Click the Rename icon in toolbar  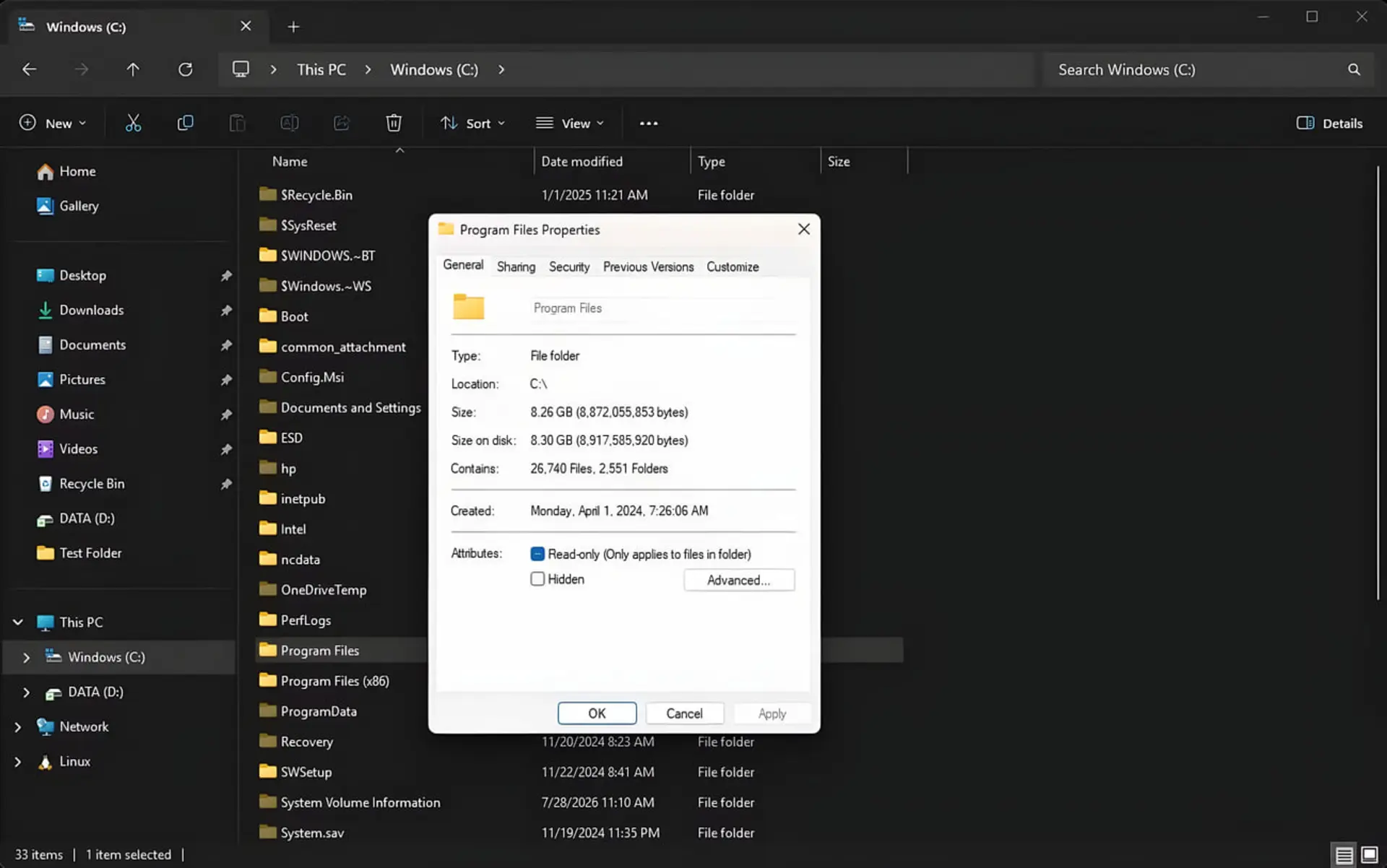(x=289, y=123)
